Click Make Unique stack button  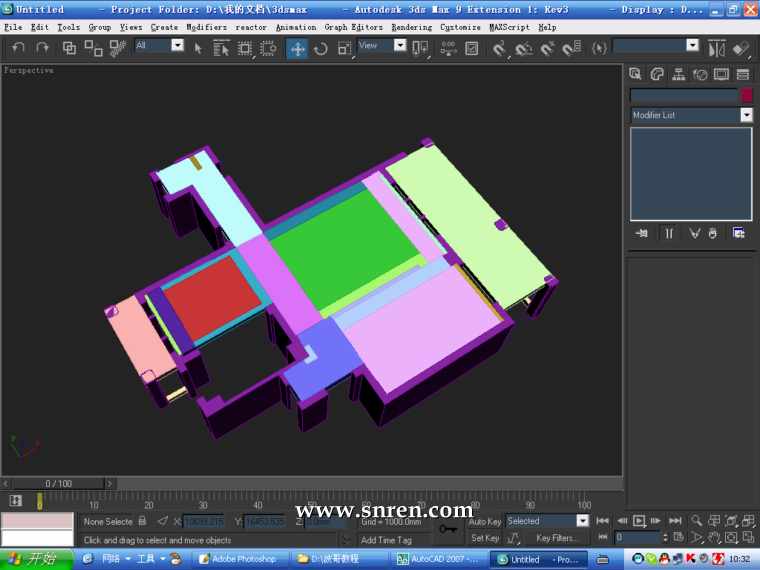[x=694, y=234]
